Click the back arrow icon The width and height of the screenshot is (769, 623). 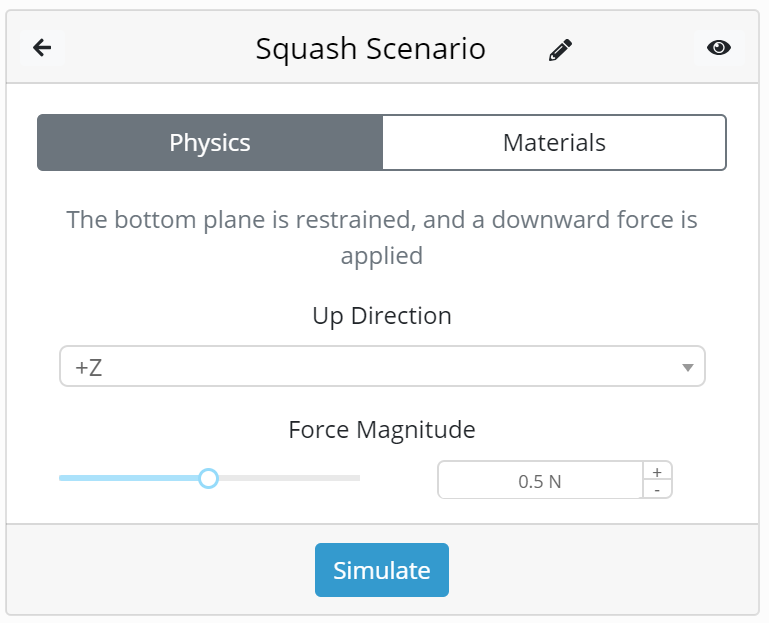[42, 48]
